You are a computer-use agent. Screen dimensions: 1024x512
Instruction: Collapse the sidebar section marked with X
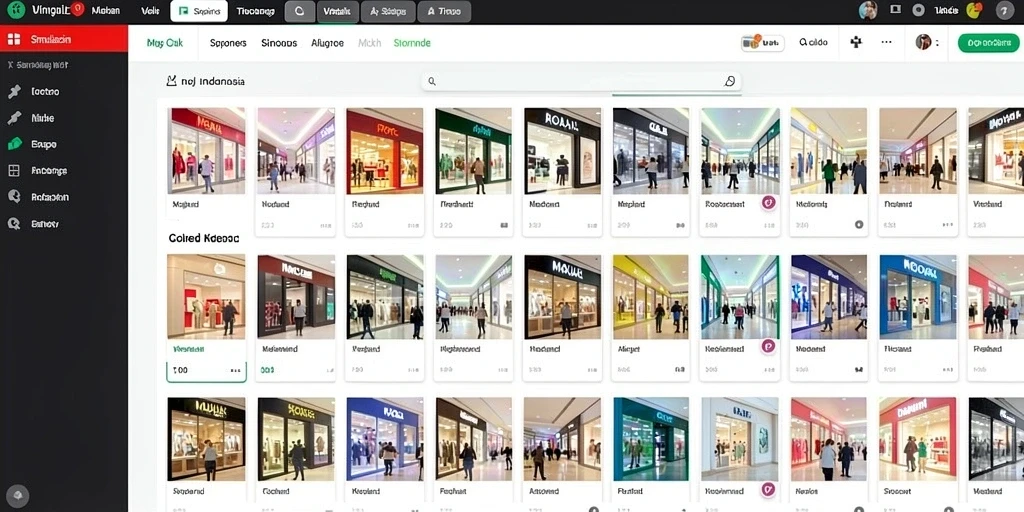[38, 65]
